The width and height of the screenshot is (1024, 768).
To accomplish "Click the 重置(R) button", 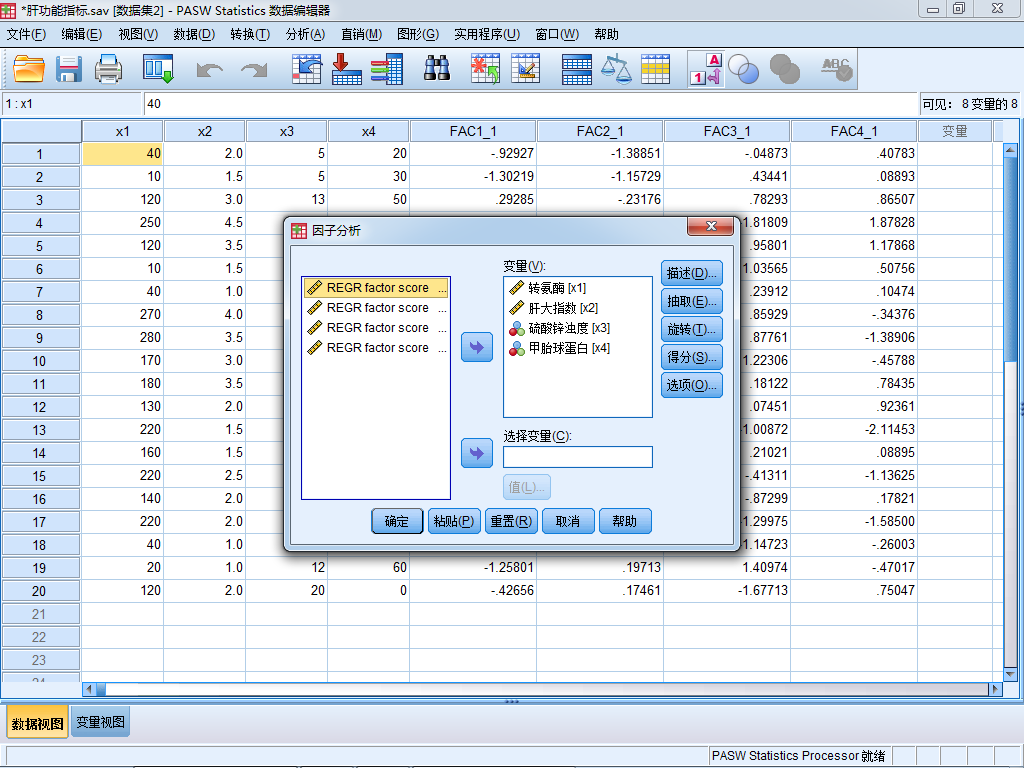I will (x=511, y=521).
